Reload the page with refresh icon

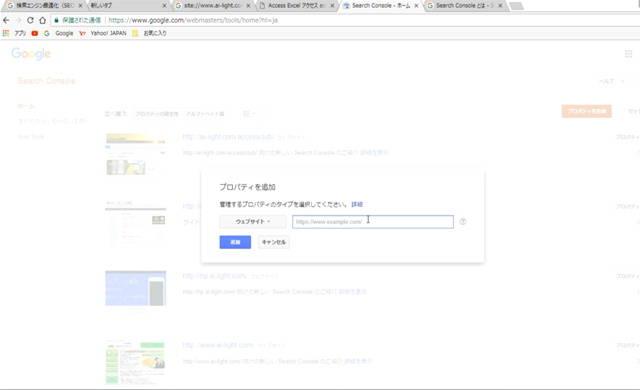[30, 20]
